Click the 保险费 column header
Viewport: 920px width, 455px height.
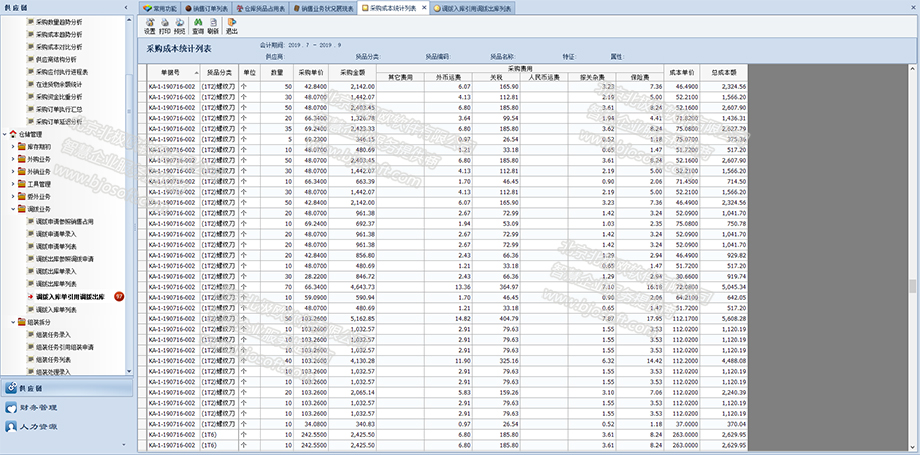point(640,77)
